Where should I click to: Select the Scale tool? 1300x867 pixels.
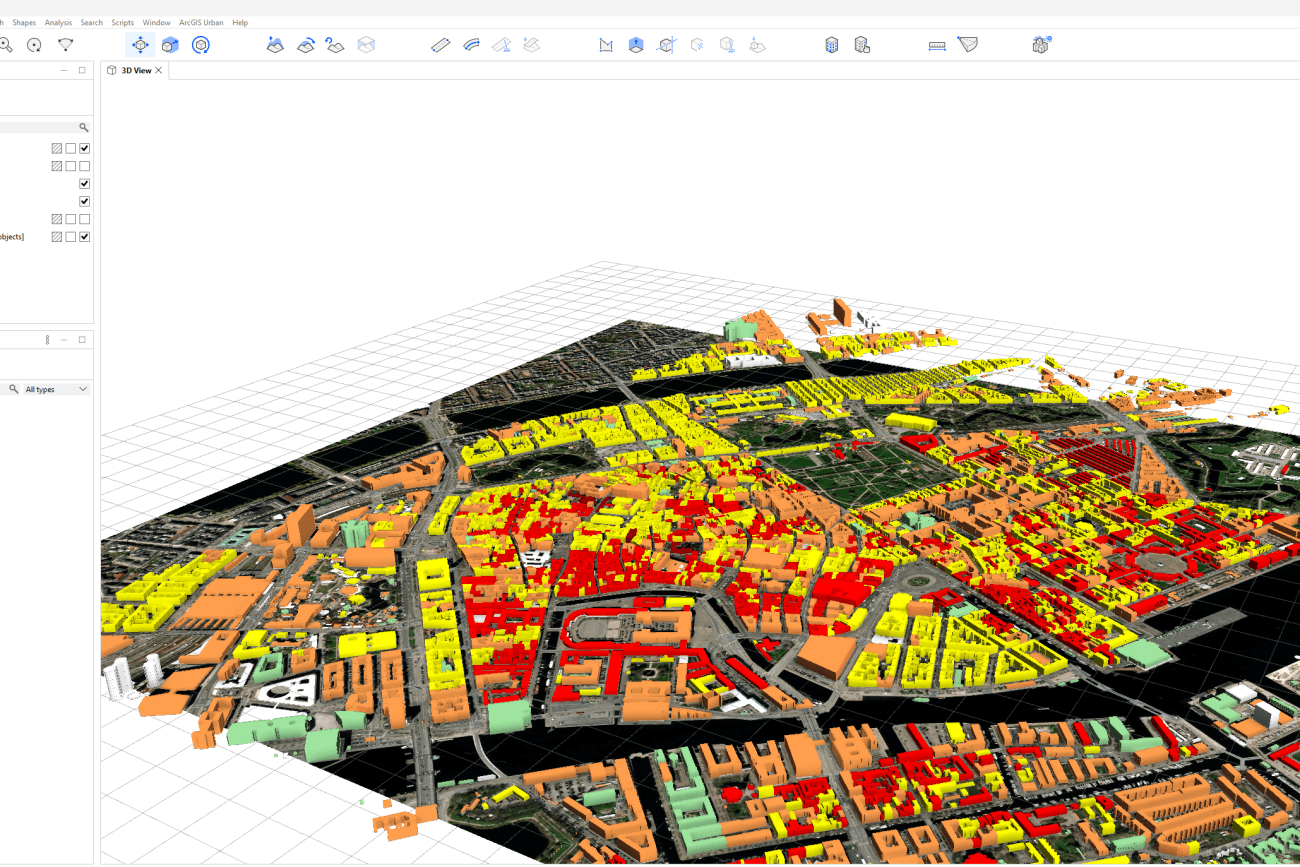click(170, 44)
